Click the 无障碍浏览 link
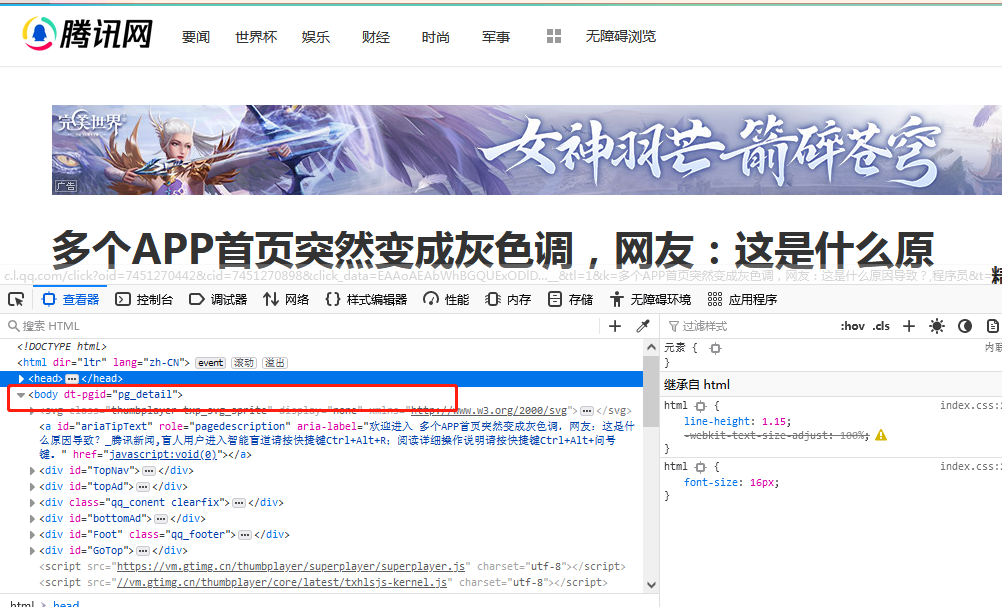This screenshot has height=607, width=1002. click(x=620, y=36)
